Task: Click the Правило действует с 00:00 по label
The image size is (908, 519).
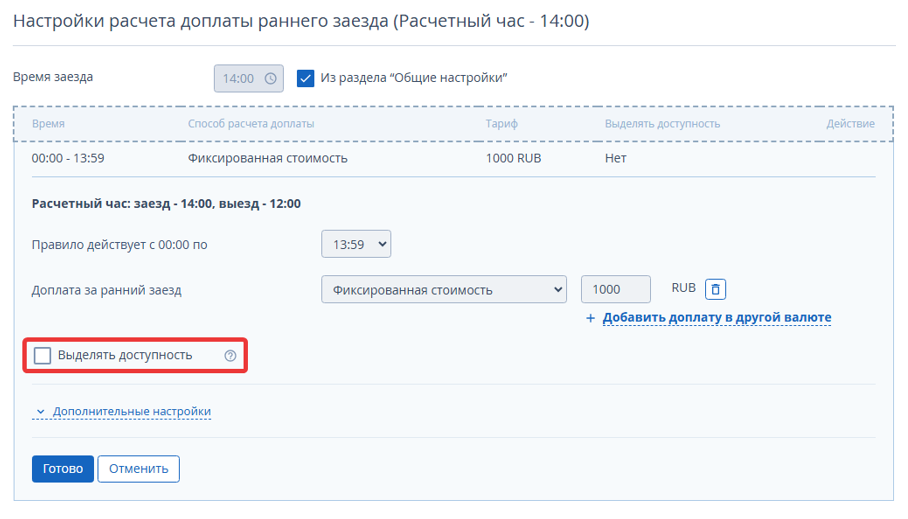Action: [119, 245]
